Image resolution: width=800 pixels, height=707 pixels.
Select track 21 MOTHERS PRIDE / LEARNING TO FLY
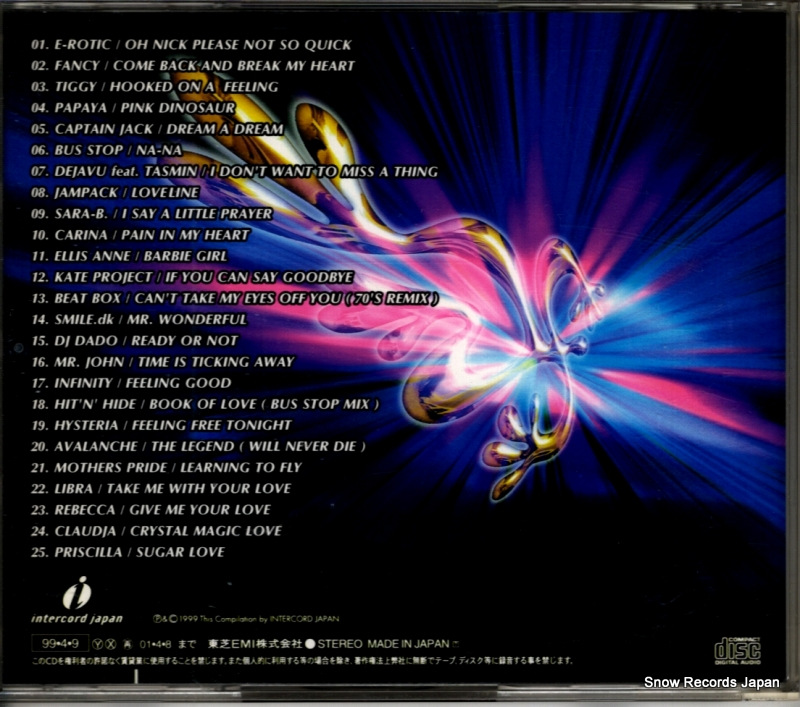pos(166,468)
